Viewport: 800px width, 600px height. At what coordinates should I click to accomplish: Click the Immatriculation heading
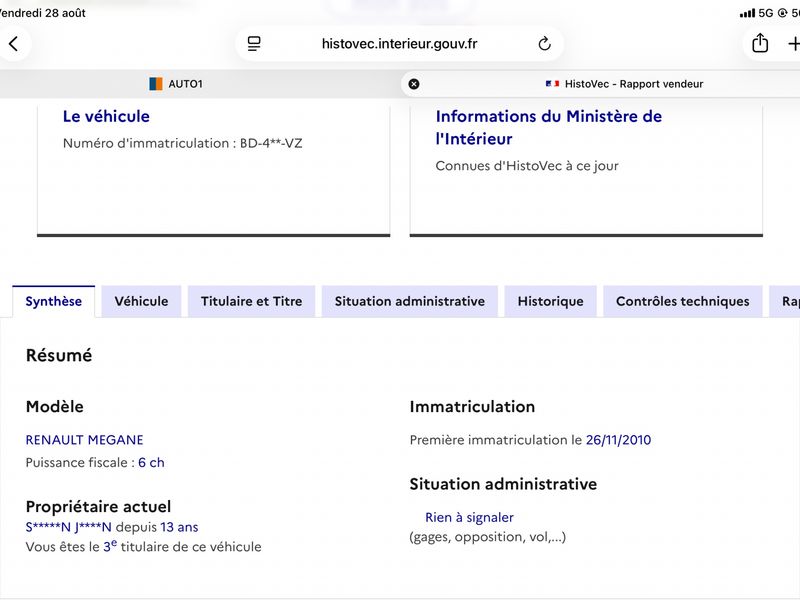pos(472,407)
